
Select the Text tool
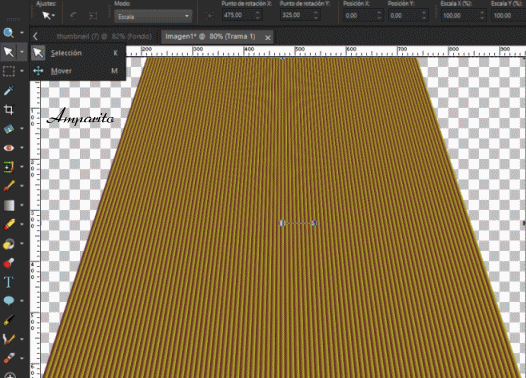click(9, 282)
